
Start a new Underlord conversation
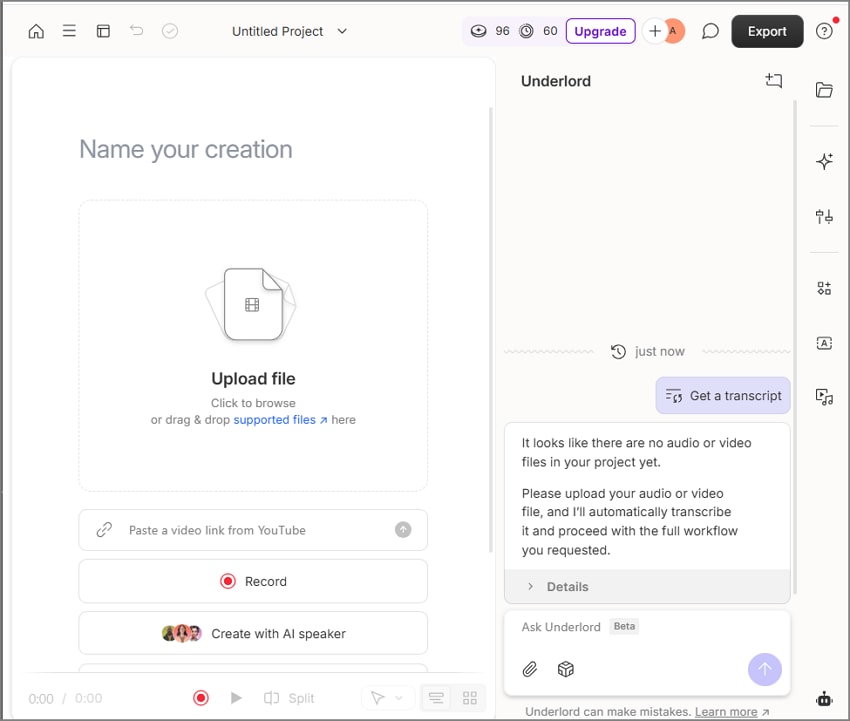click(x=773, y=81)
